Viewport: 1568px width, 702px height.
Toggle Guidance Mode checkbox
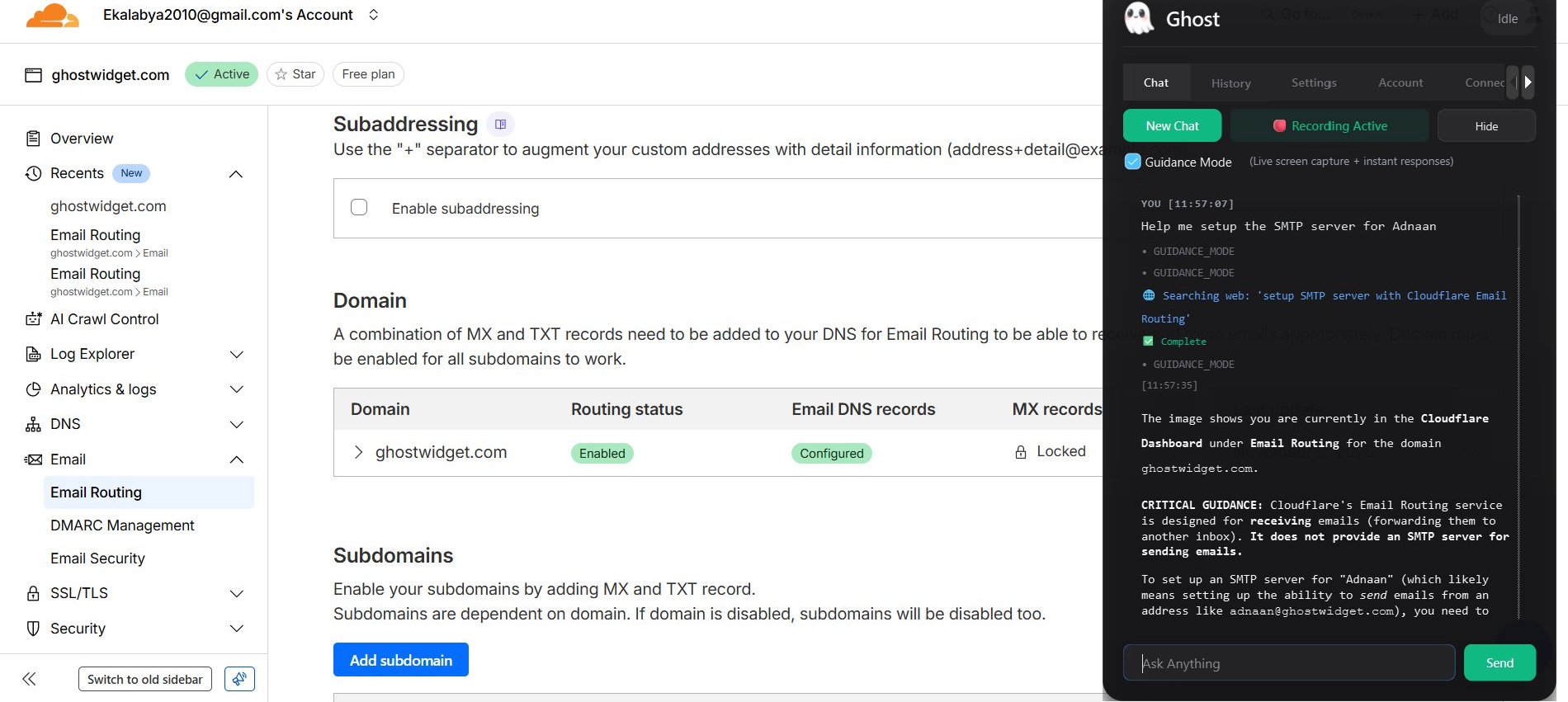coord(1133,162)
